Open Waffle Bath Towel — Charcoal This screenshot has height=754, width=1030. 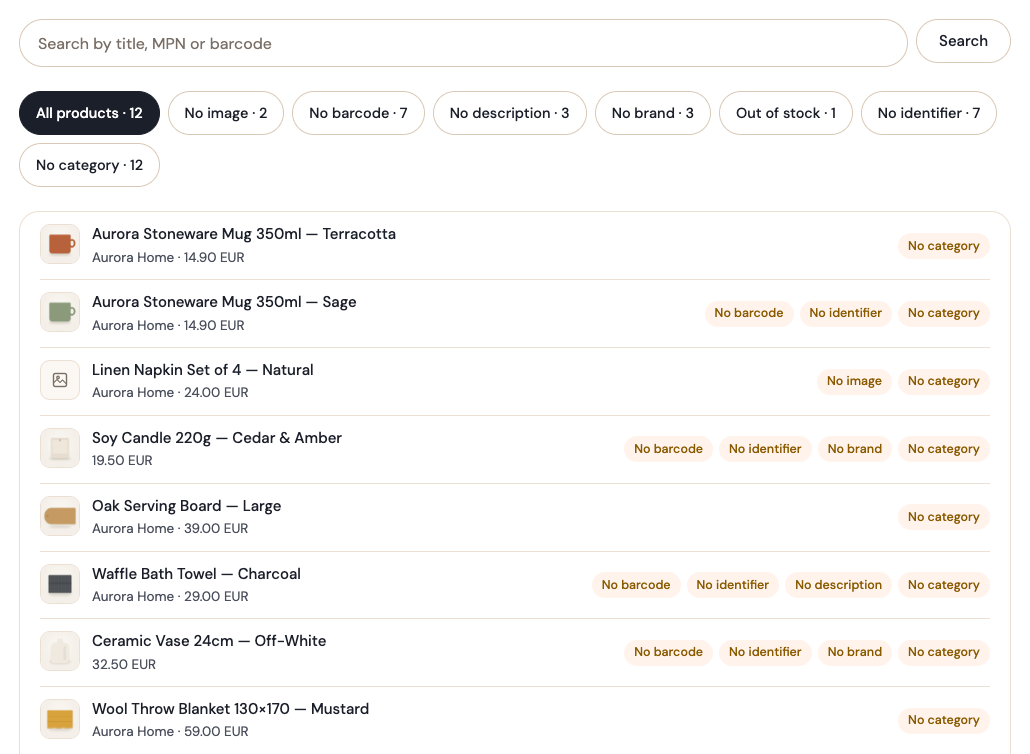click(196, 574)
